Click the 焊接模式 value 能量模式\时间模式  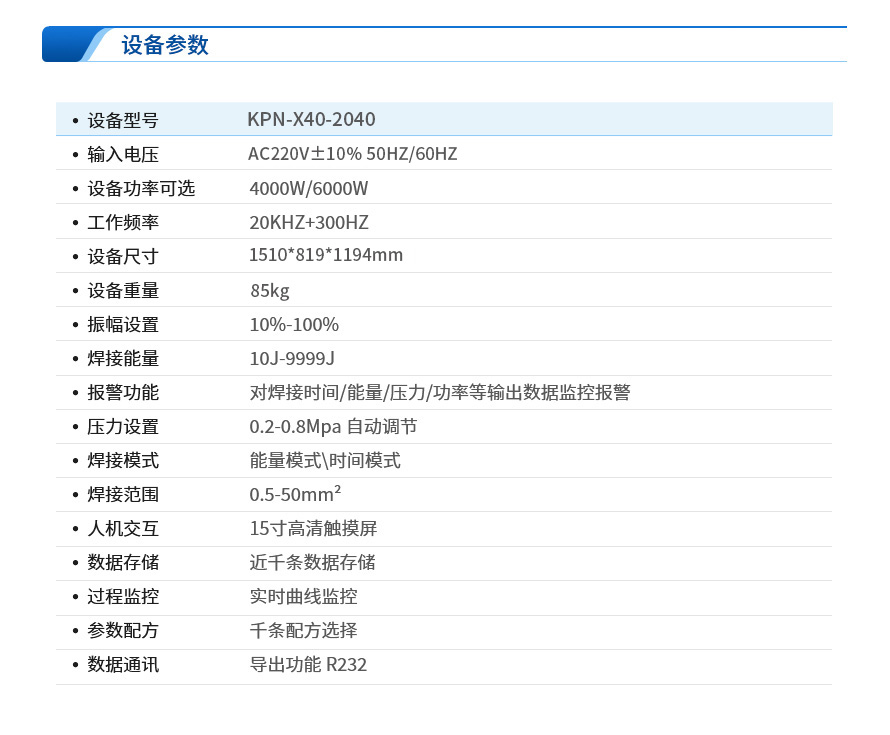(x=325, y=461)
